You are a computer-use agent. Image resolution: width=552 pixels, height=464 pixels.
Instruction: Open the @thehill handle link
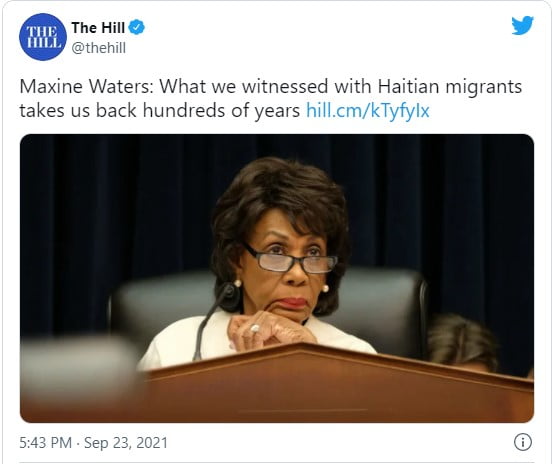coord(99,48)
